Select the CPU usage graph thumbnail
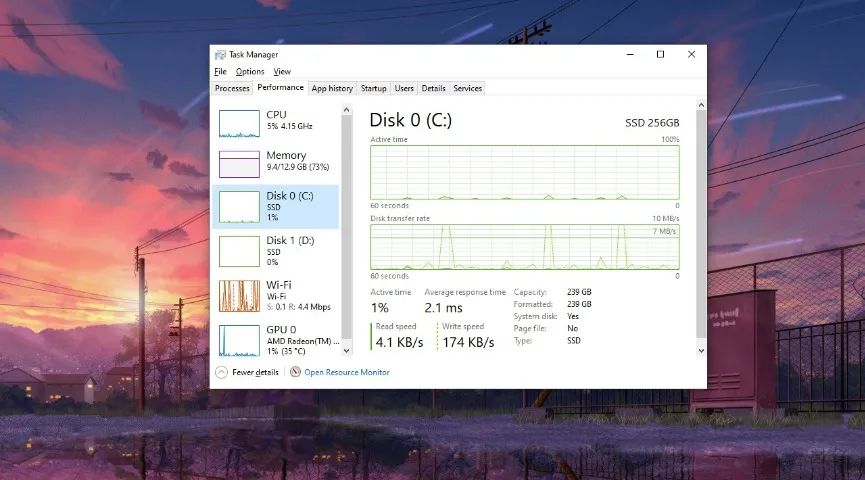This screenshot has height=480, width=865. point(239,123)
